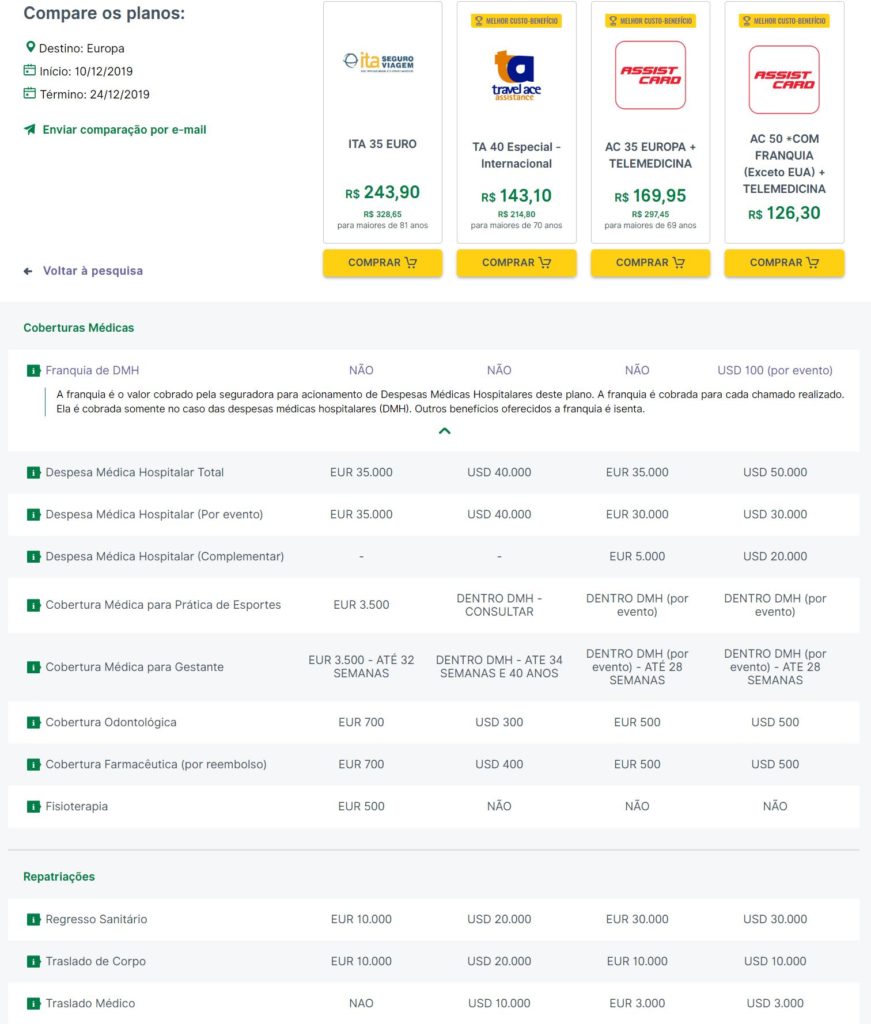Expand the Regresso Sanitário info
This screenshot has height=1024, width=871.
click(x=35, y=919)
